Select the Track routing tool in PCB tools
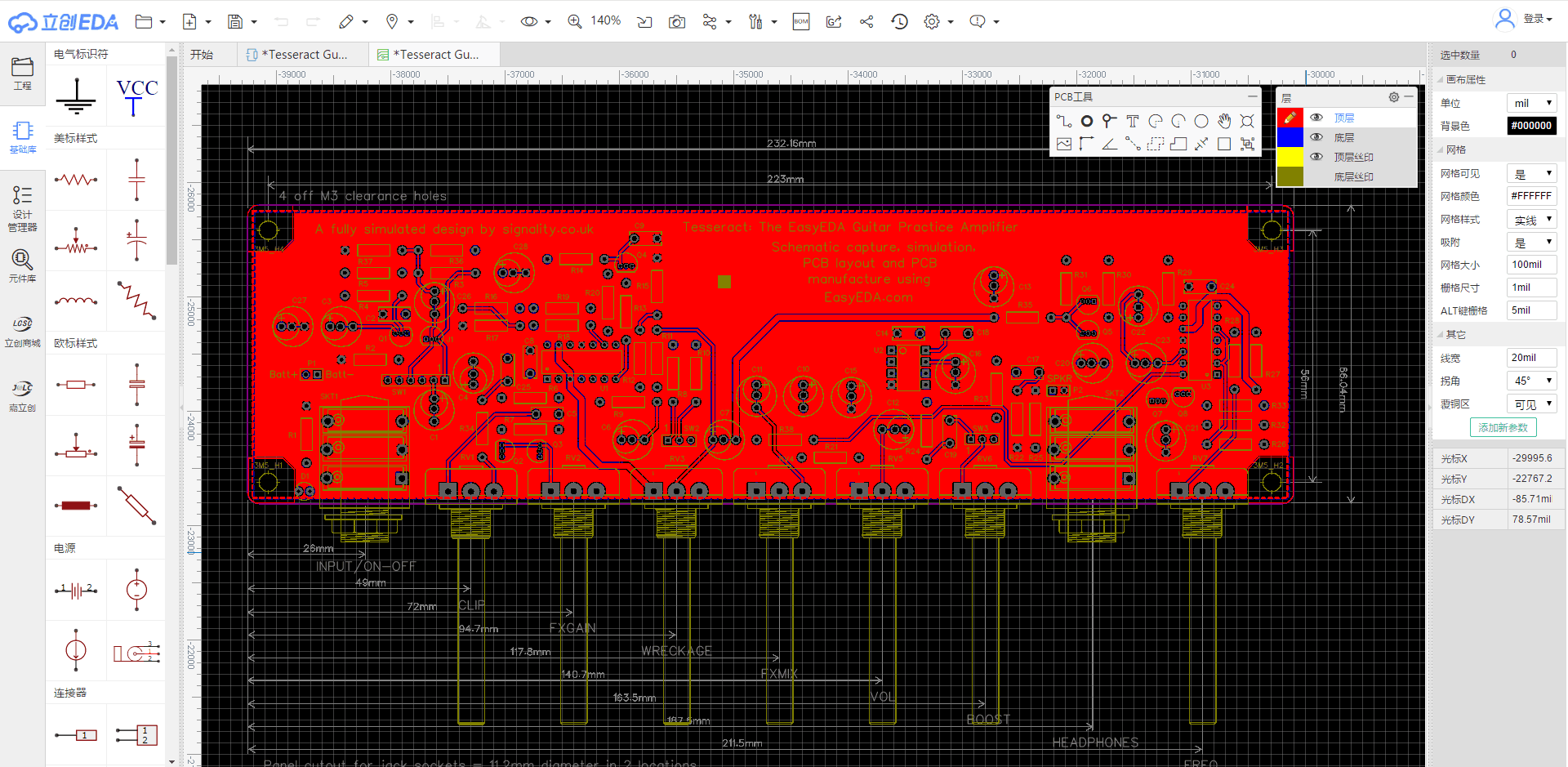The height and width of the screenshot is (767, 1568). click(1063, 121)
